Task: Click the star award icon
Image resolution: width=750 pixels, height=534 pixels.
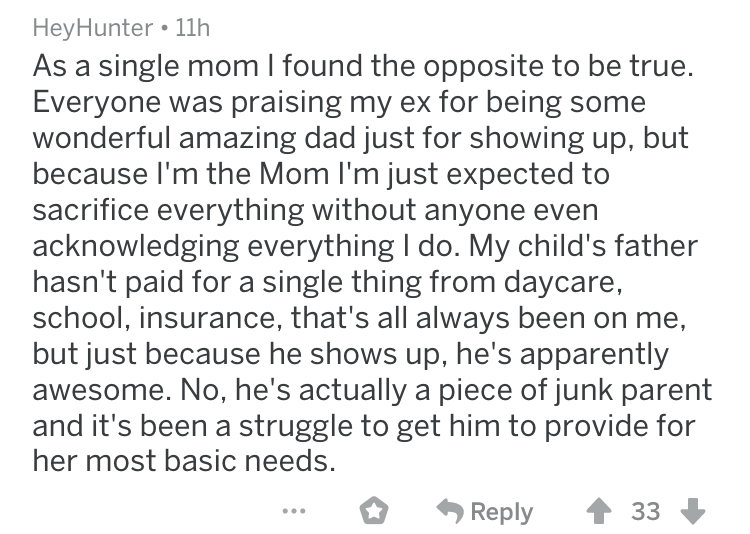Action: 374,512
